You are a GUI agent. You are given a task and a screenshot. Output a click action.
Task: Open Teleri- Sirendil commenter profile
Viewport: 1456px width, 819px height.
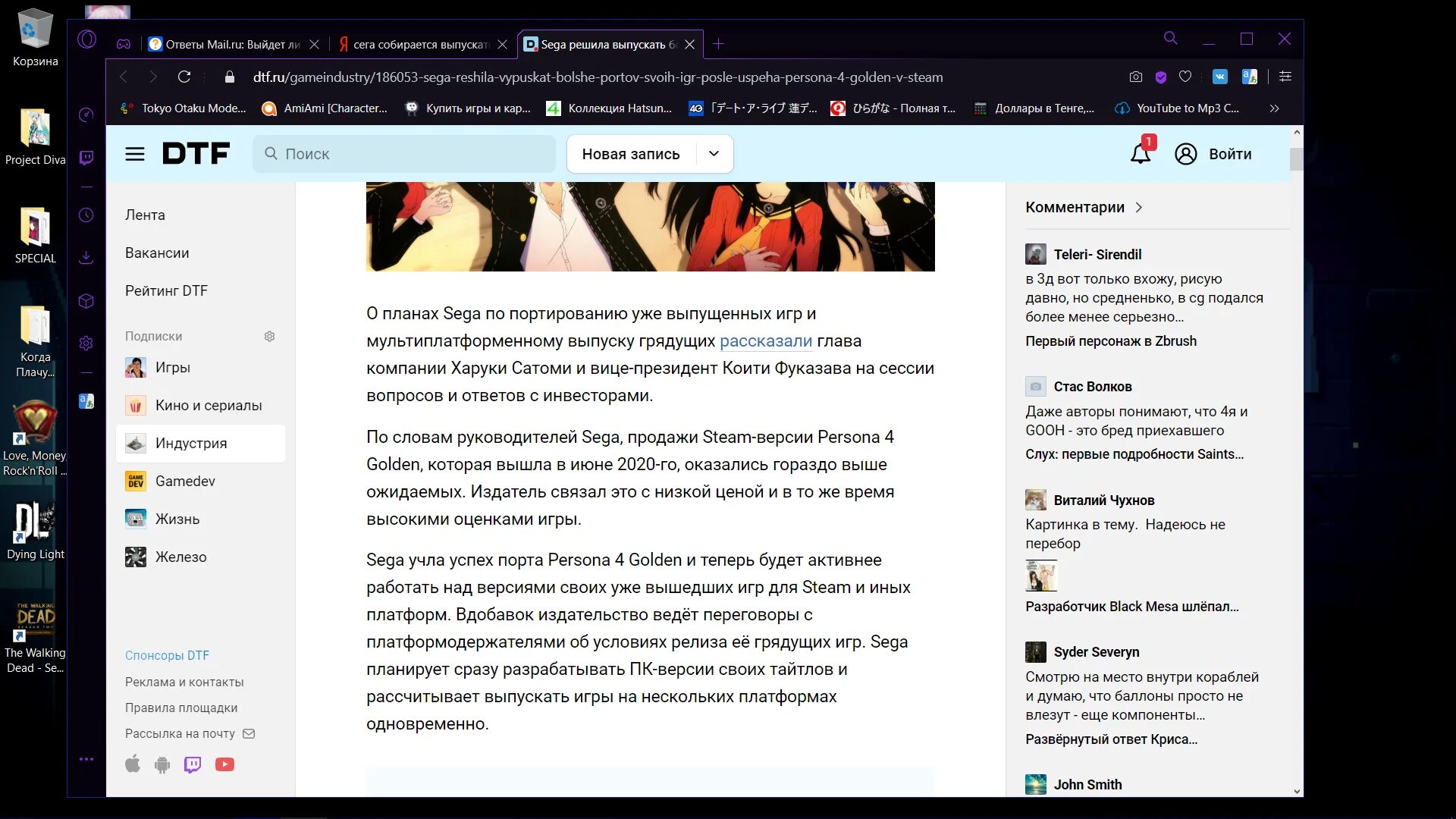click(x=1097, y=255)
